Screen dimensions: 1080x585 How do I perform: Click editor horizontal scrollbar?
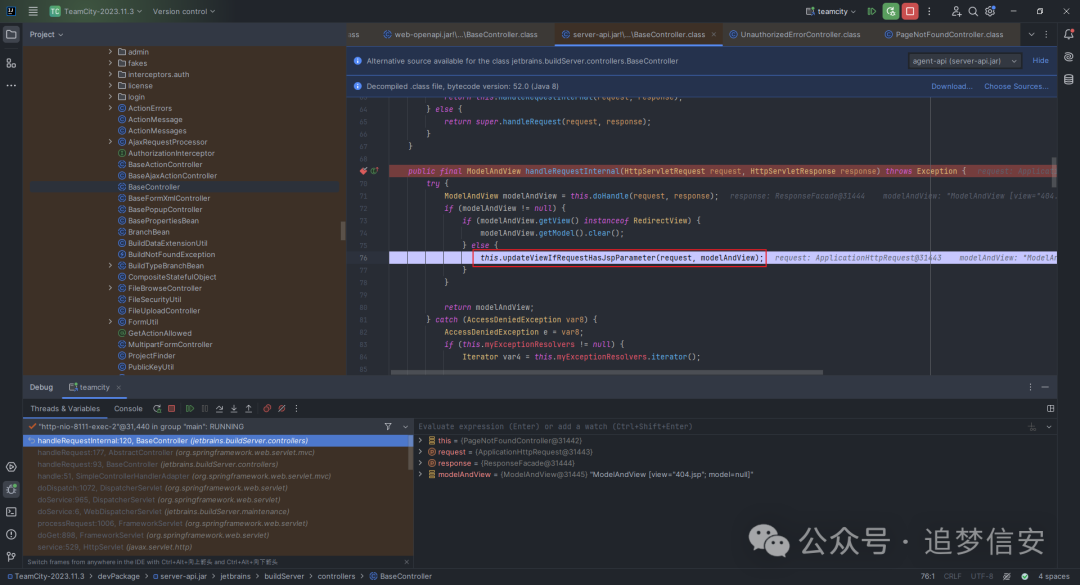(606, 372)
